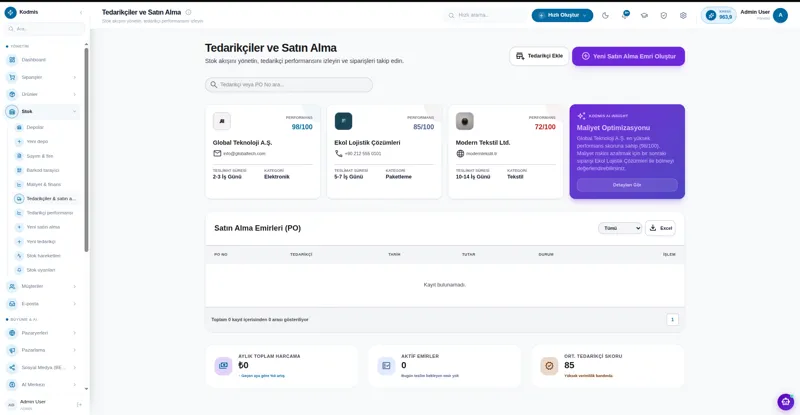Expand the Ürünler menu chevron

(74, 94)
